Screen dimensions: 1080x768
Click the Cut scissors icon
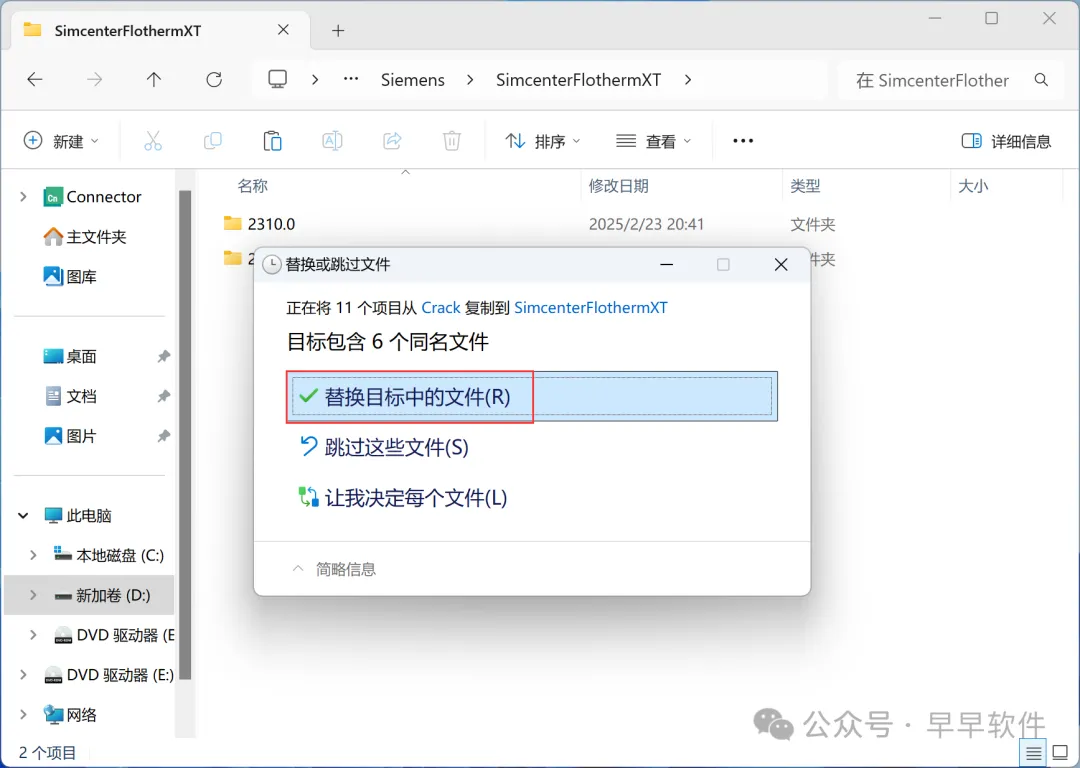click(153, 141)
